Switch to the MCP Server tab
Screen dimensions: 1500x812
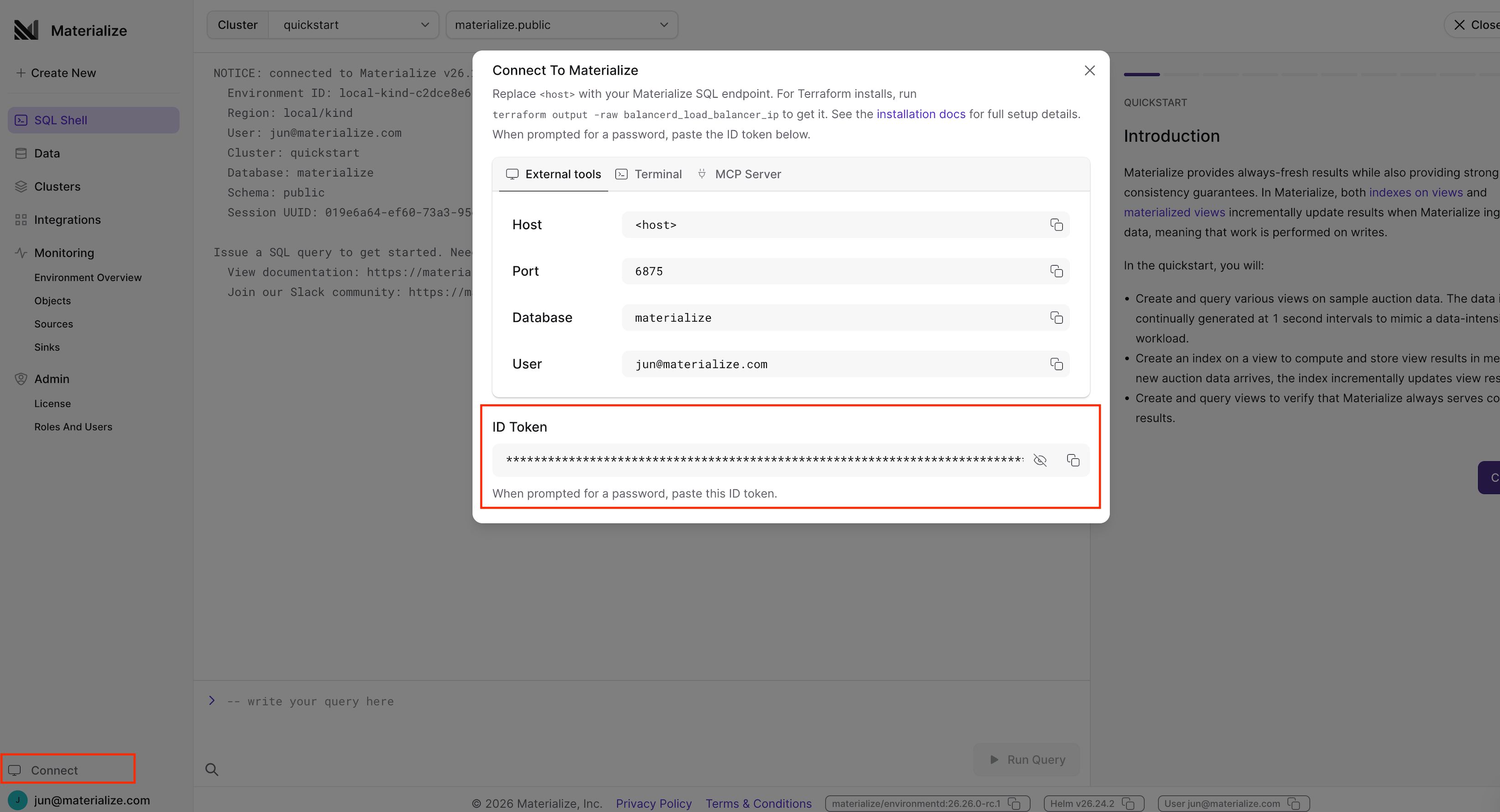pos(740,174)
